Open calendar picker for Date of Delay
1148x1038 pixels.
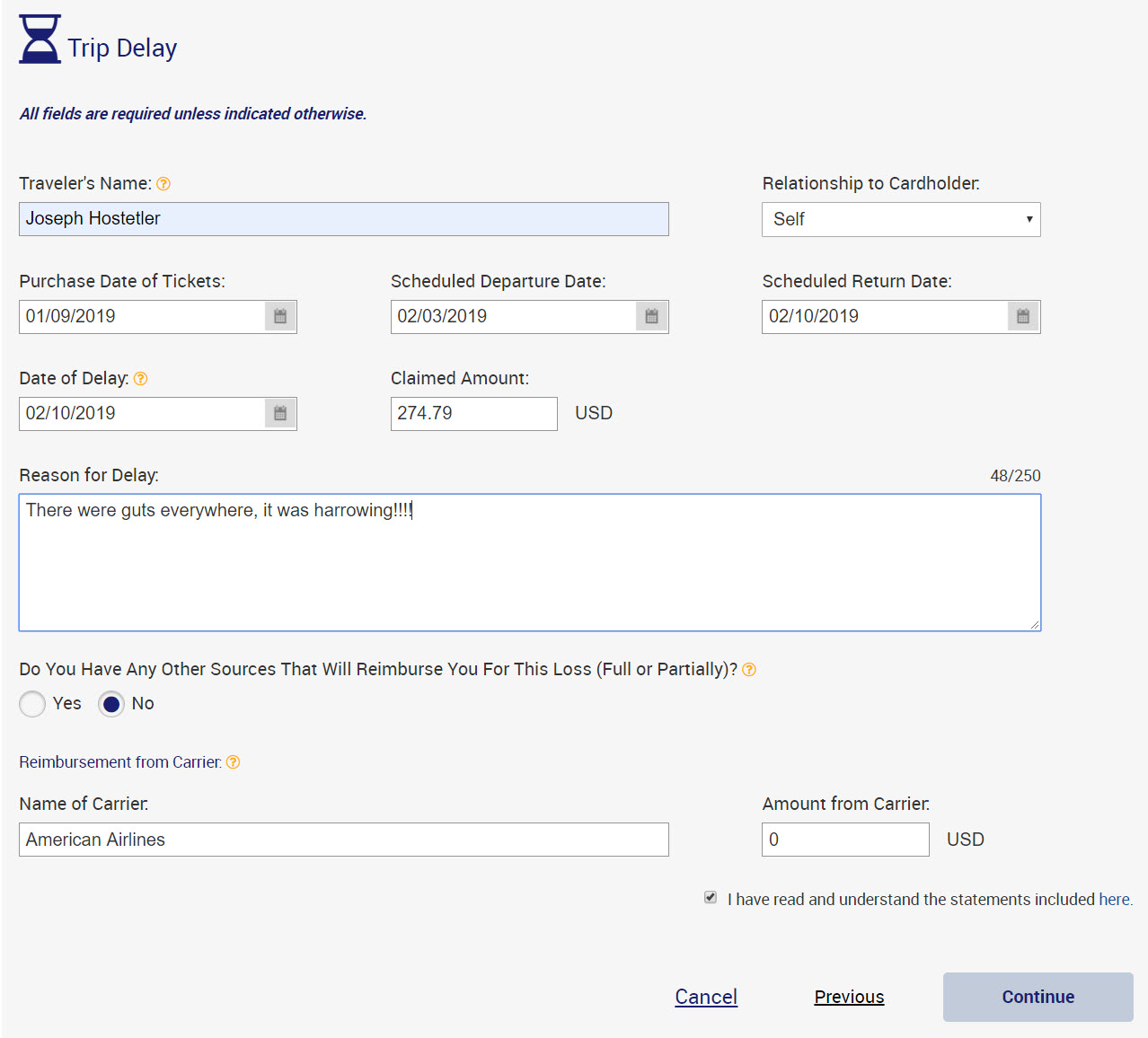click(279, 413)
